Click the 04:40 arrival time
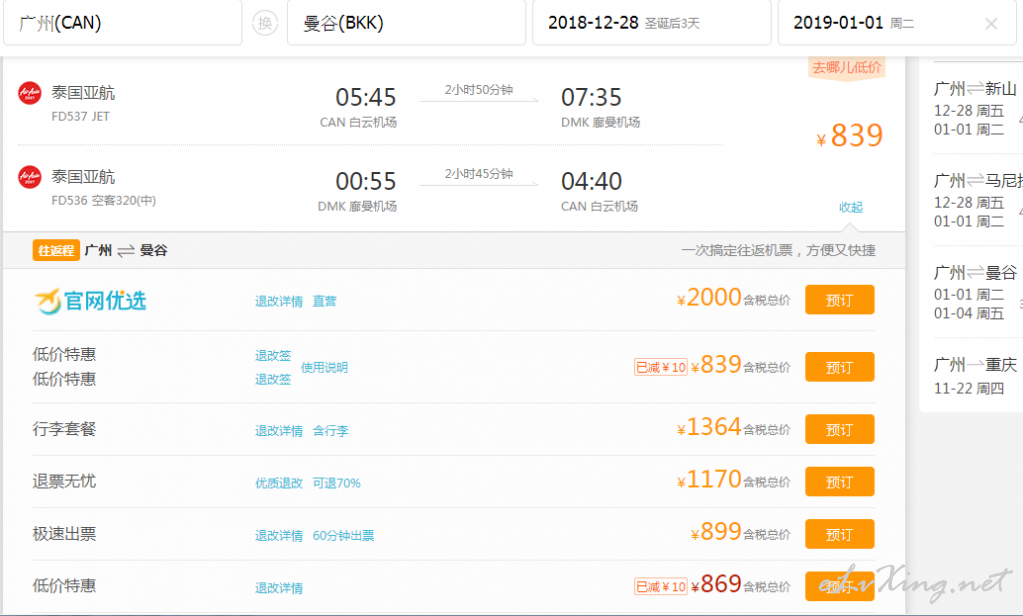Viewport: 1023px width, 616px height. 592,181
